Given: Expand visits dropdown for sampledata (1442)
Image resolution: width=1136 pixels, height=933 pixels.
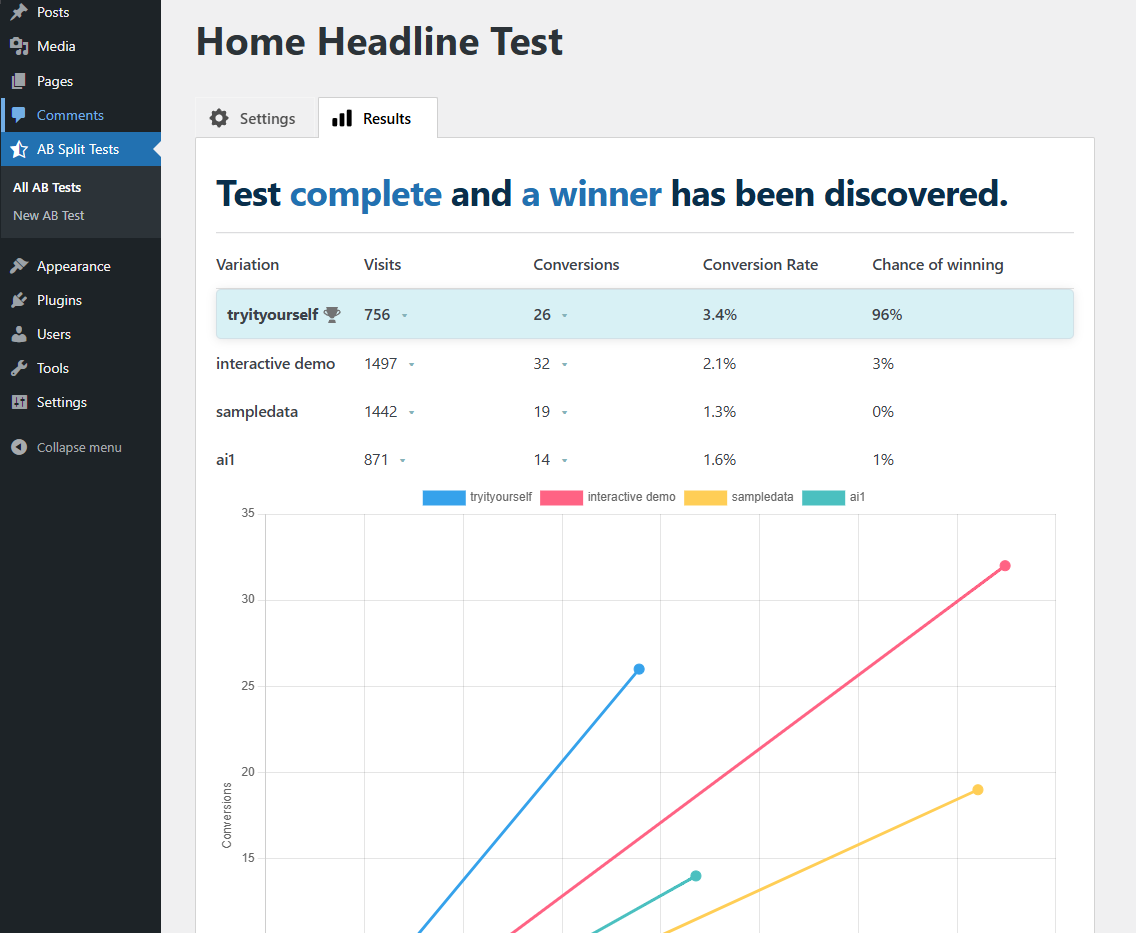Looking at the screenshot, I should (412, 413).
